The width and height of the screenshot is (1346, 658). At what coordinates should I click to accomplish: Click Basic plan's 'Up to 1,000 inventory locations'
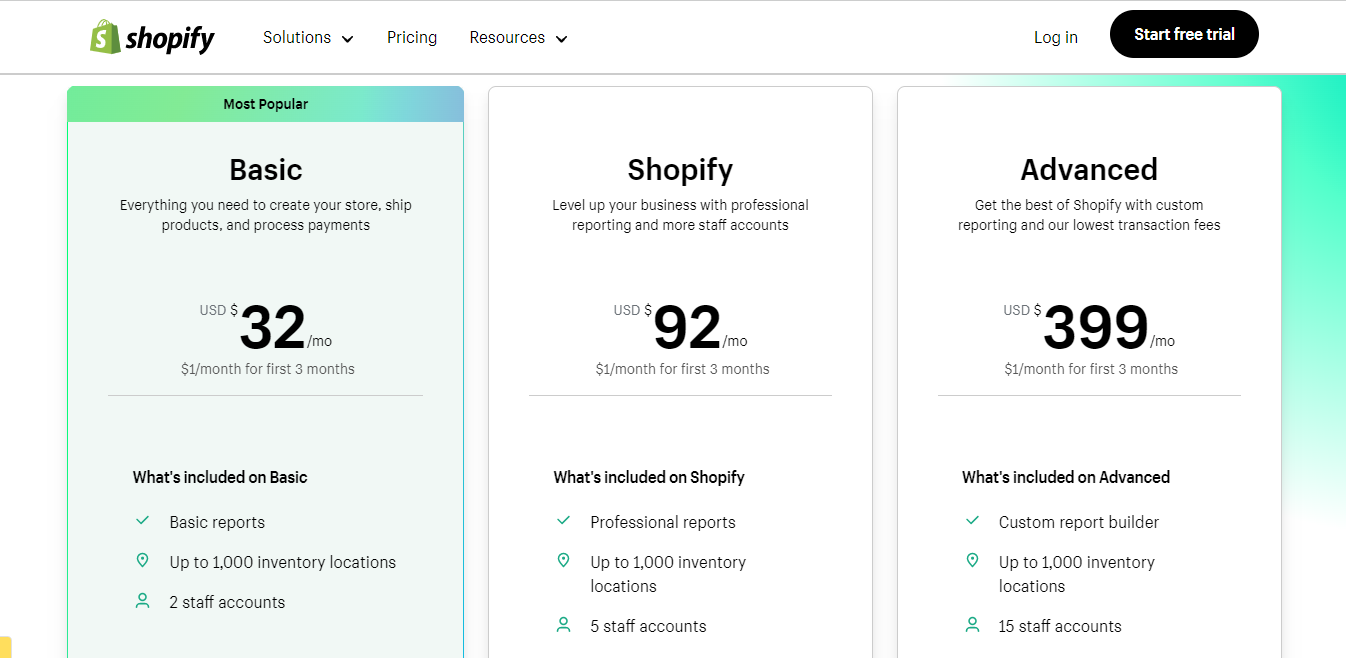[283, 562]
